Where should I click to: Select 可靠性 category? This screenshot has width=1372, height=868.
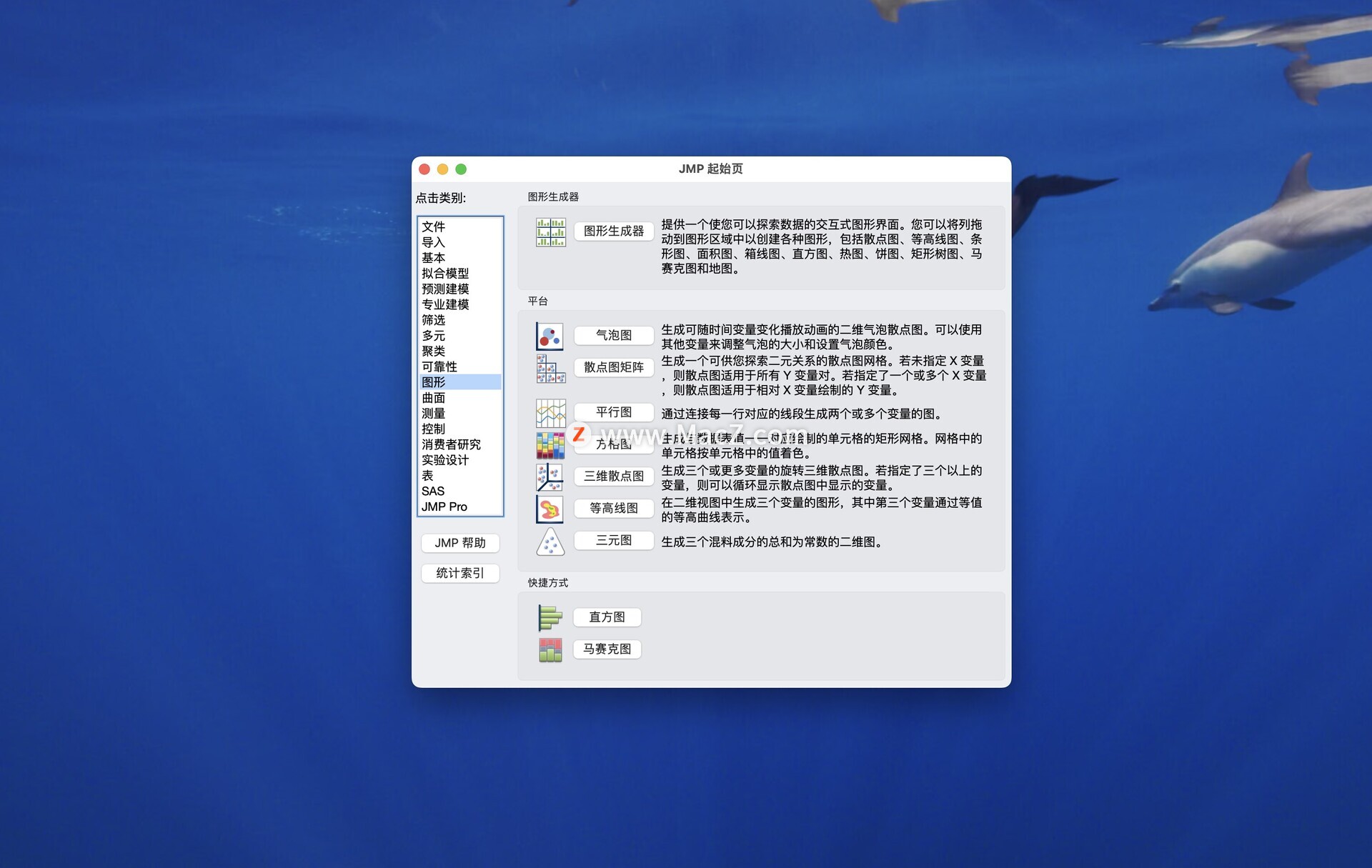click(460, 366)
